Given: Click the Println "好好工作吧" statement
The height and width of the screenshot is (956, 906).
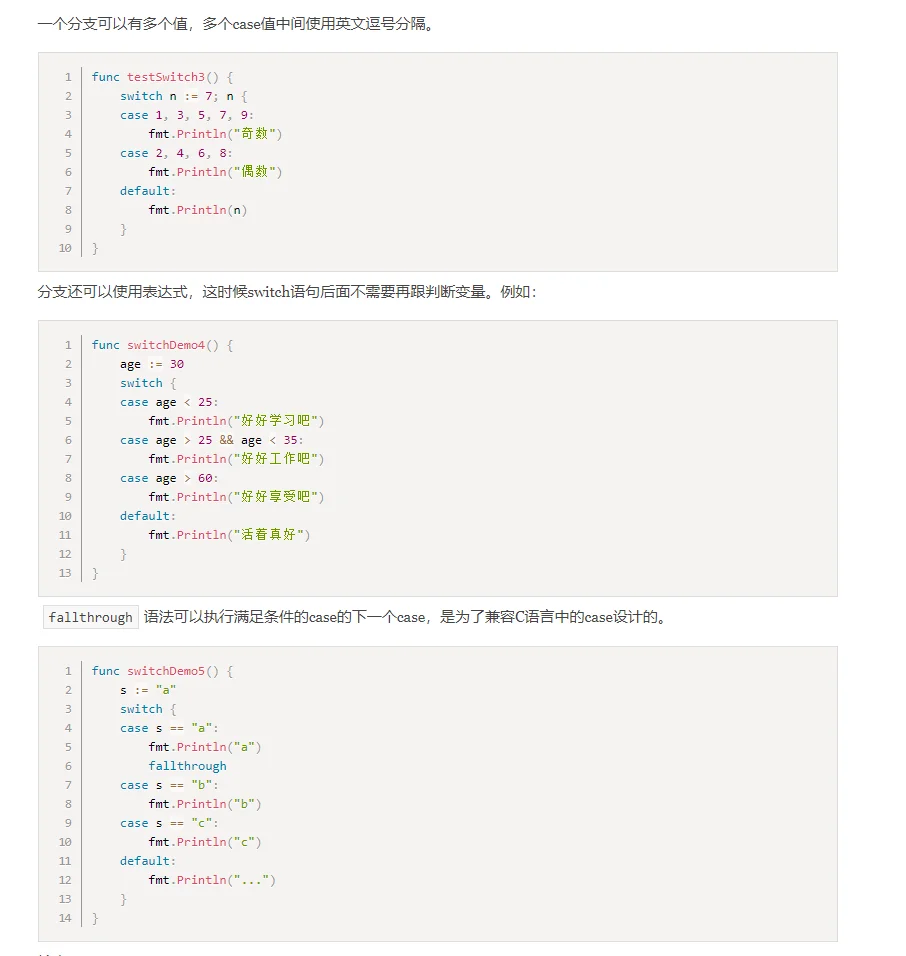Looking at the screenshot, I should (237, 458).
